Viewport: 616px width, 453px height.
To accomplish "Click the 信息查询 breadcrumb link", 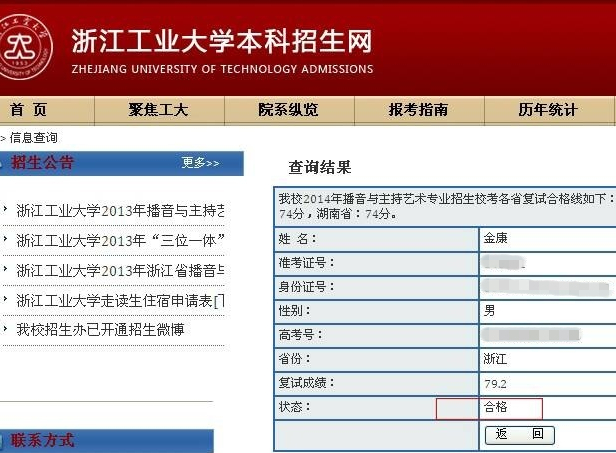I will 34,138.
